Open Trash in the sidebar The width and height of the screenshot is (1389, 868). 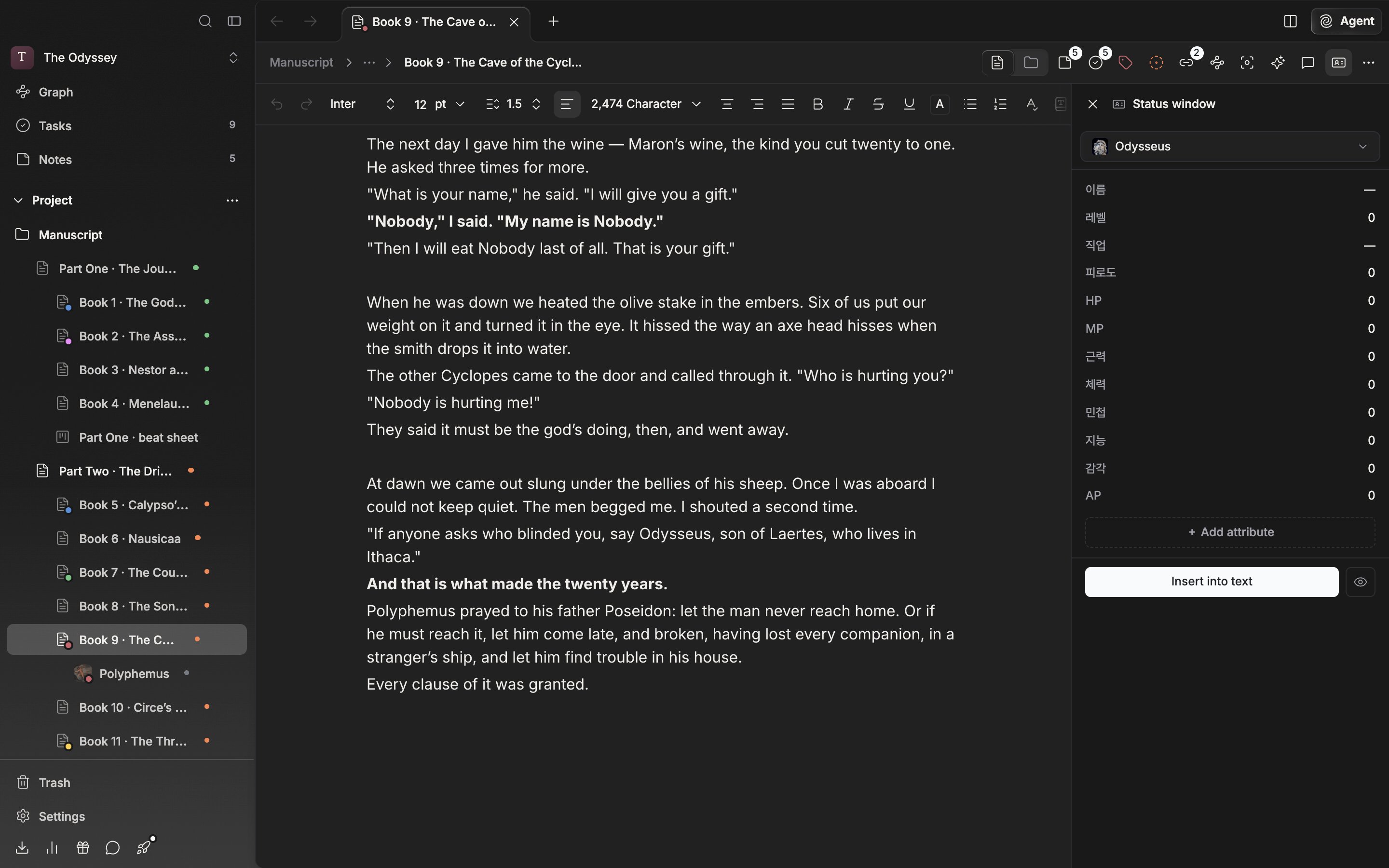coord(126,783)
